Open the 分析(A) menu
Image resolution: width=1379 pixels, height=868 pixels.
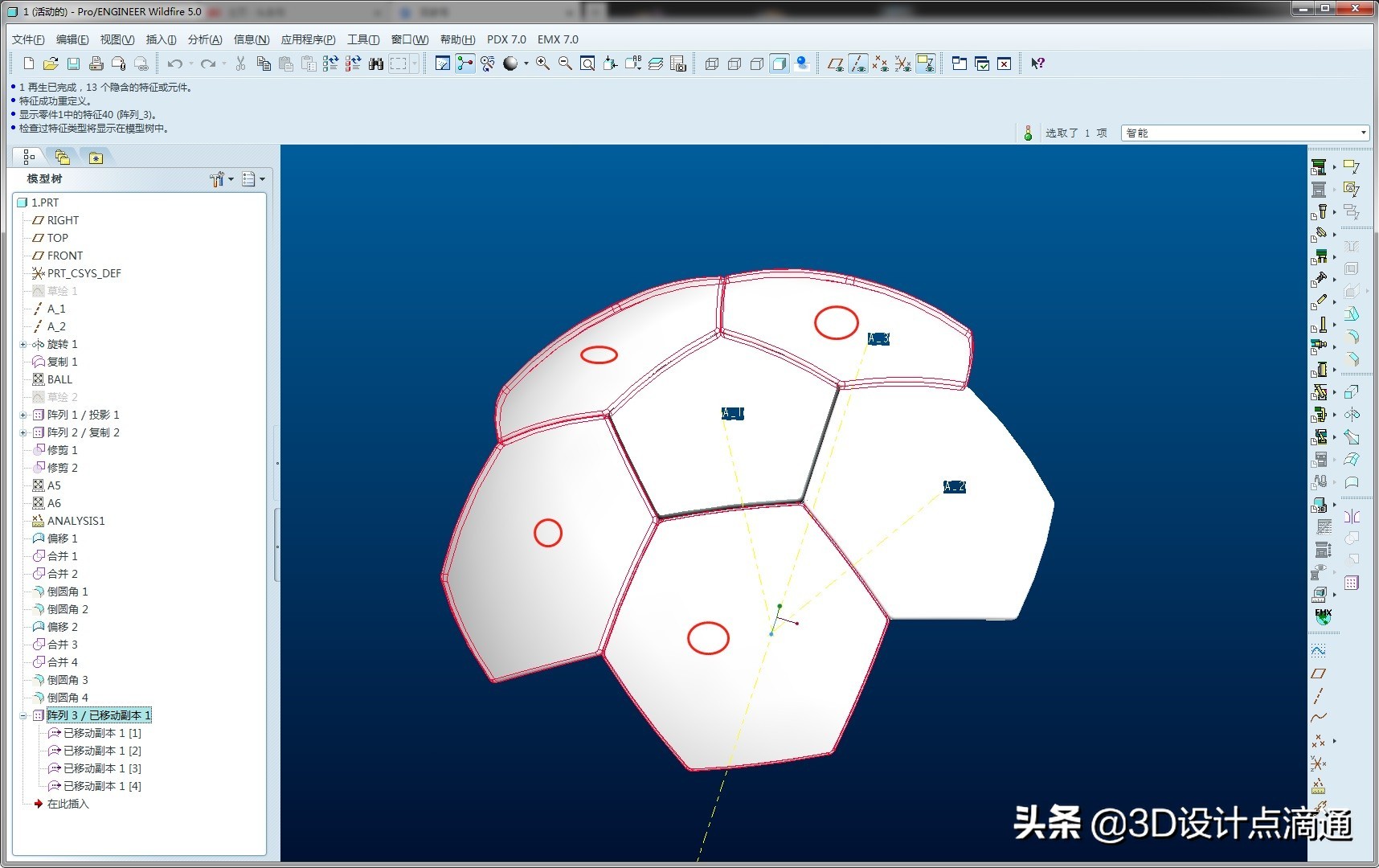[204, 39]
